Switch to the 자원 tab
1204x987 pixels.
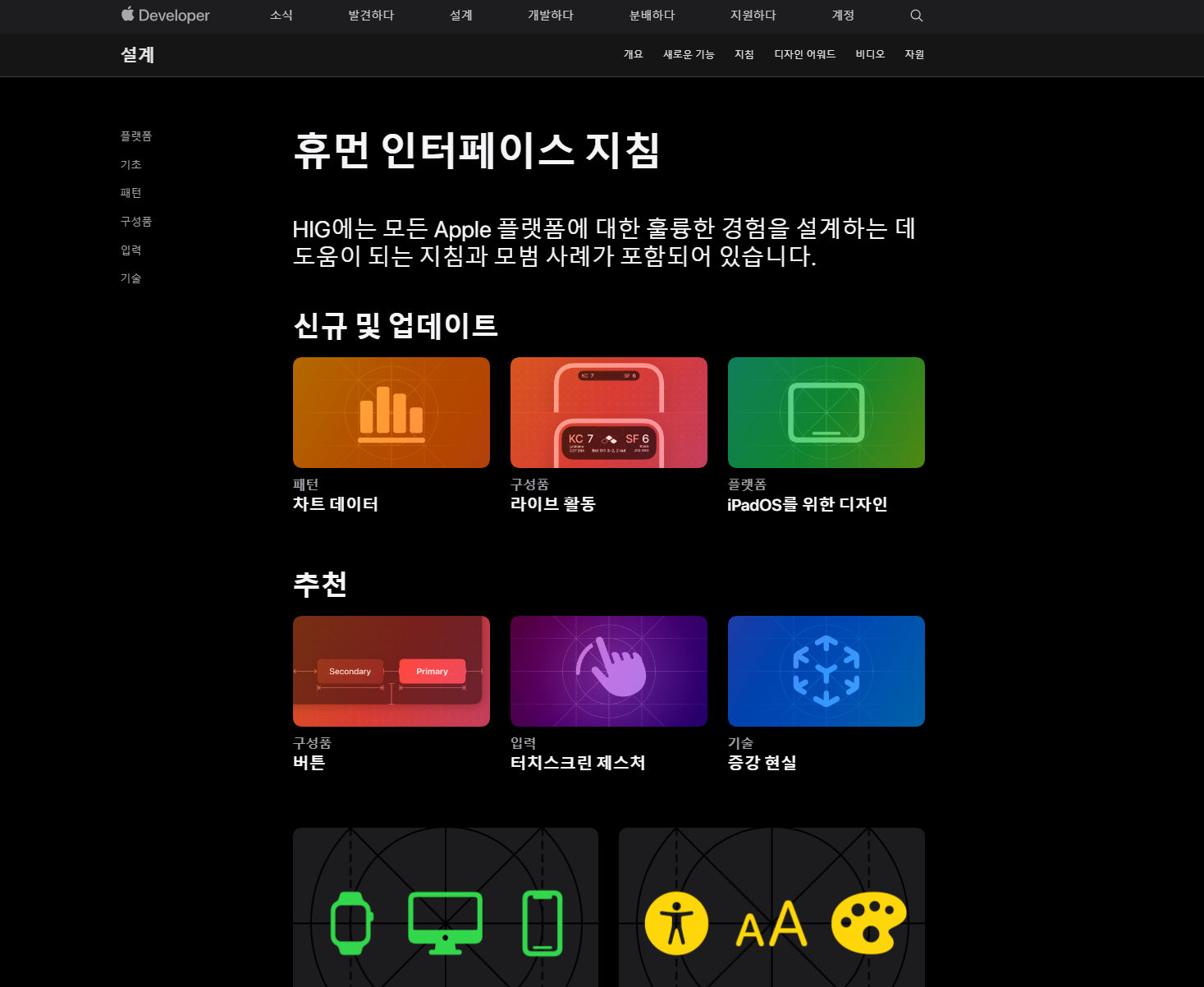914,54
